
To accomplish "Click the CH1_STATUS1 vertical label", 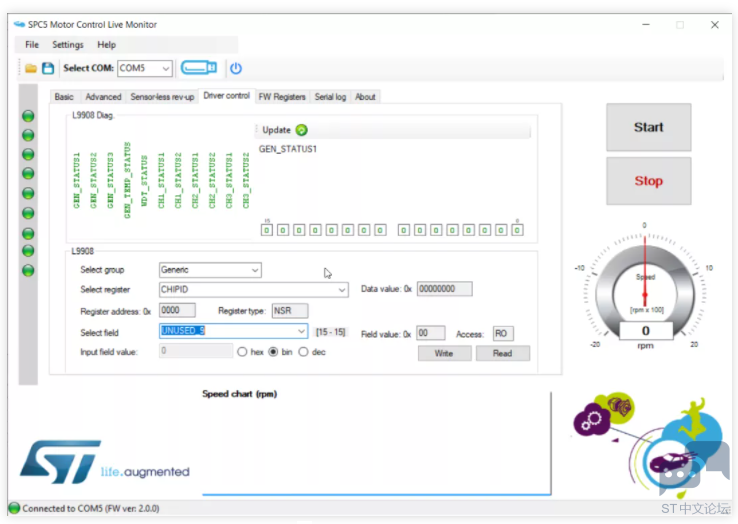I will pyautogui.click(x=161, y=180).
